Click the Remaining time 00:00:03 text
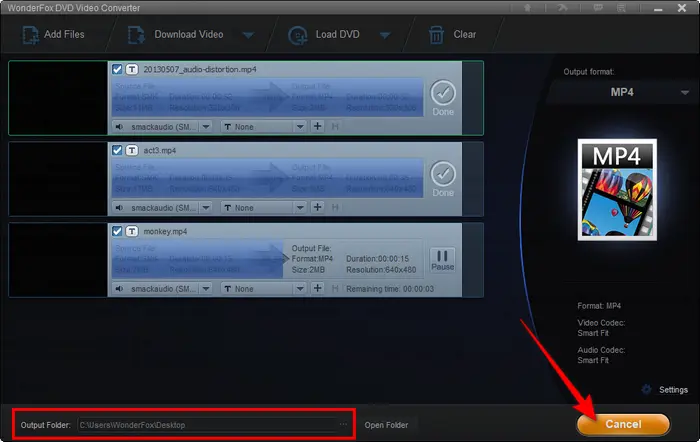This screenshot has height=442, width=700. tap(390, 289)
